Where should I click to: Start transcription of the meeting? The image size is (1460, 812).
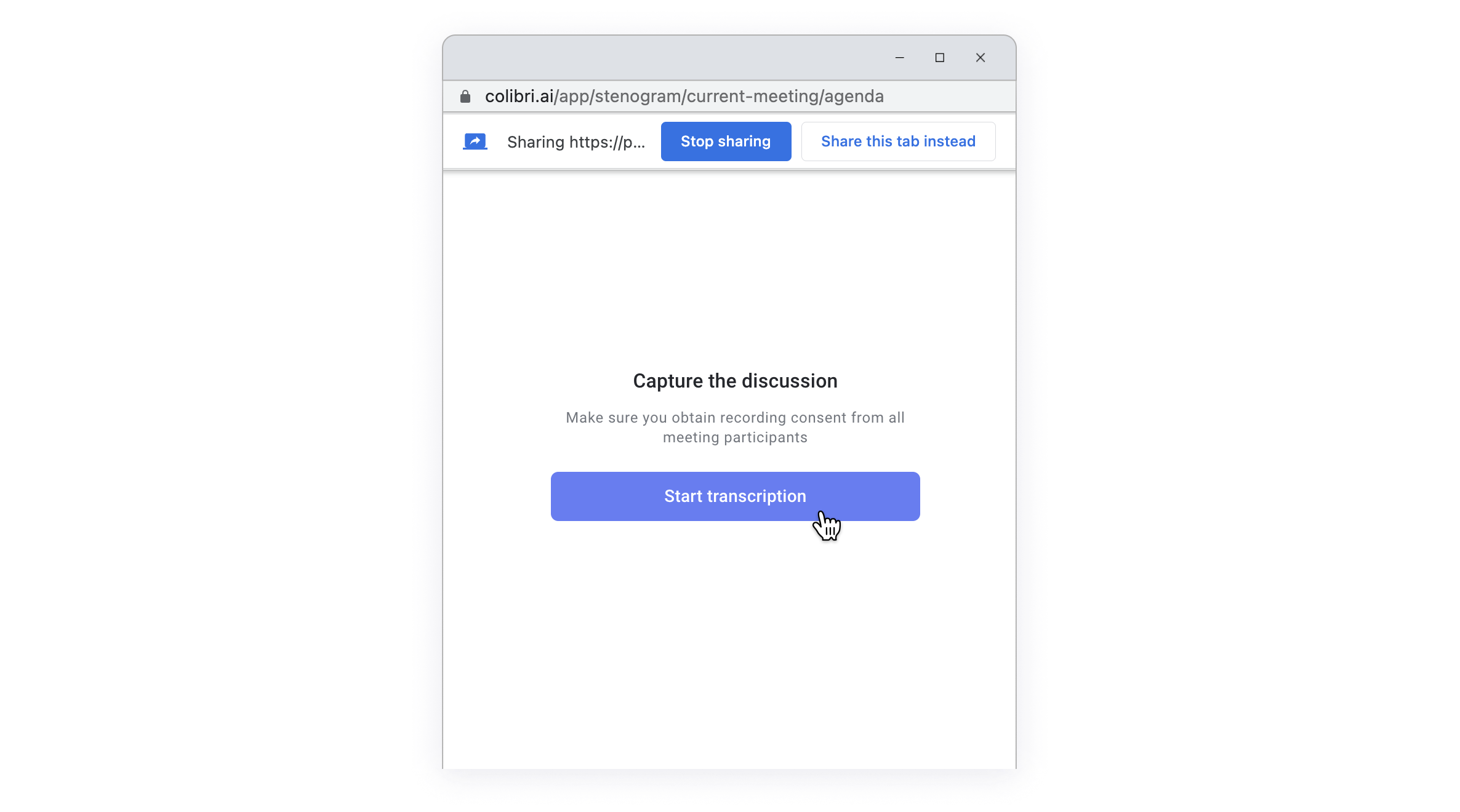pos(735,496)
